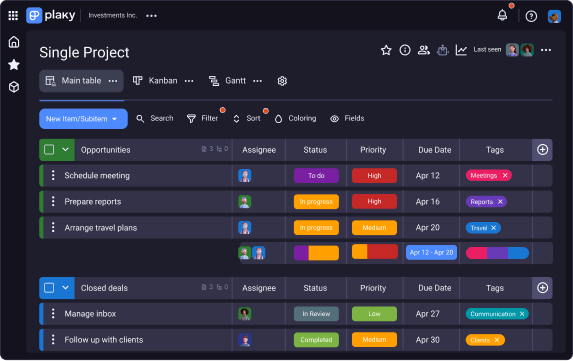Click Medium priority of Arrange travel plans
Image resolution: width=573 pixels, height=361 pixels.
click(374, 228)
